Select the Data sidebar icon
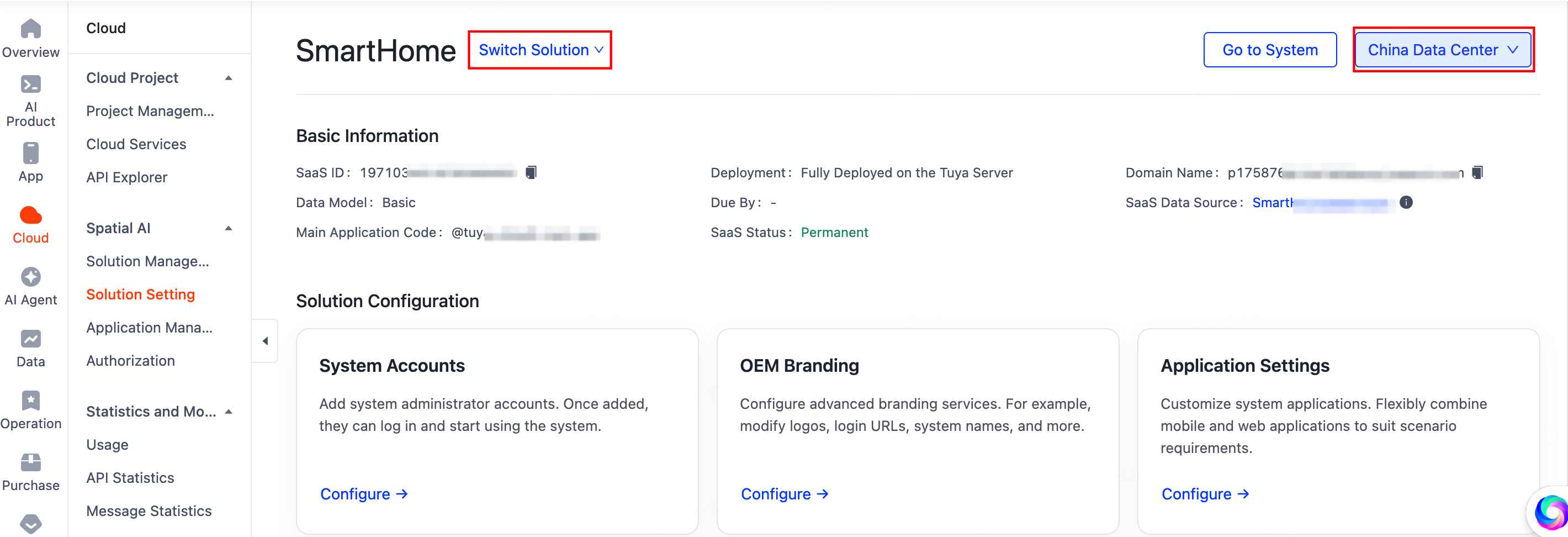This screenshot has width=1568, height=537. (x=30, y=340)
